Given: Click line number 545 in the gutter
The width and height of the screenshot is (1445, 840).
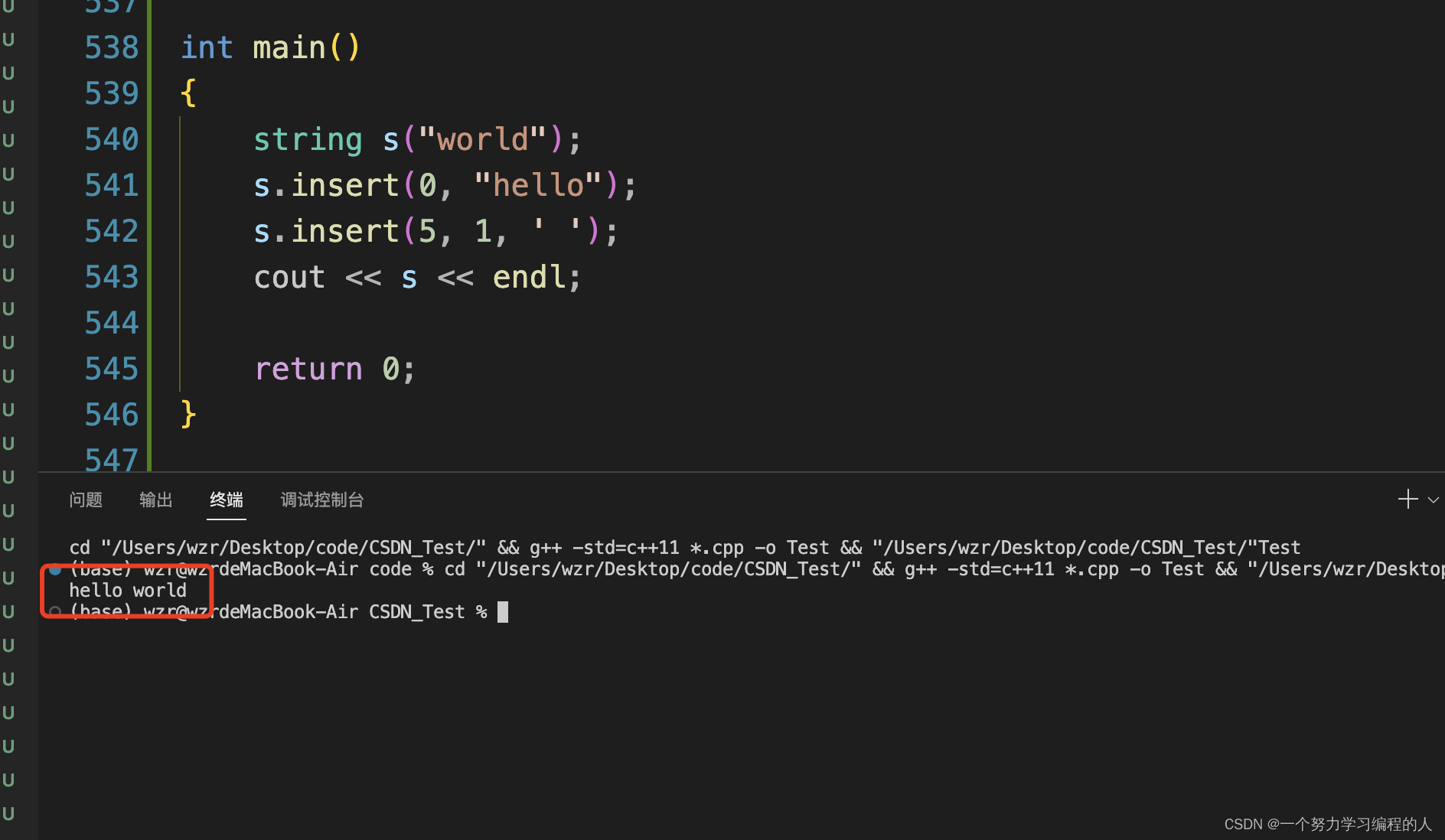Looking at the screenshot, I should click(112, 369).
